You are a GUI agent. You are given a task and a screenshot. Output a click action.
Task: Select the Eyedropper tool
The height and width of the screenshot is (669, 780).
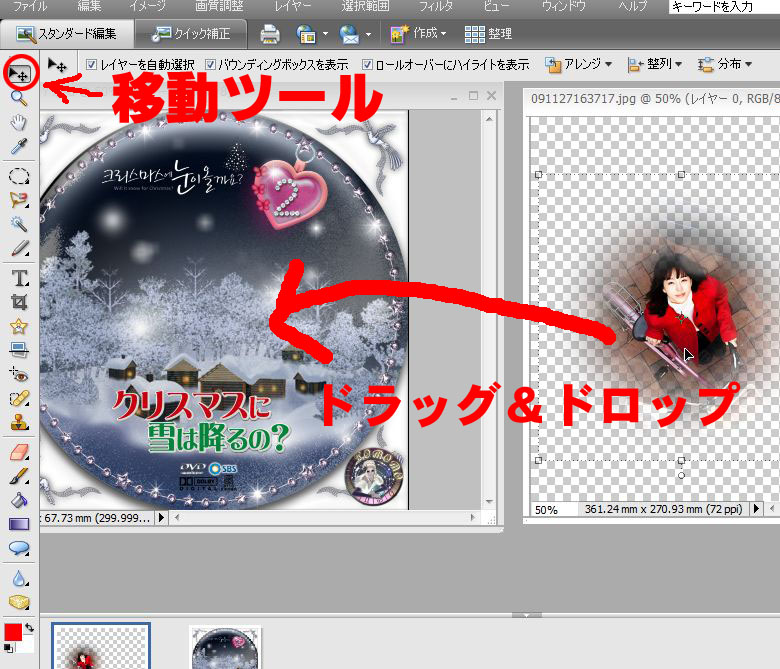19,146
